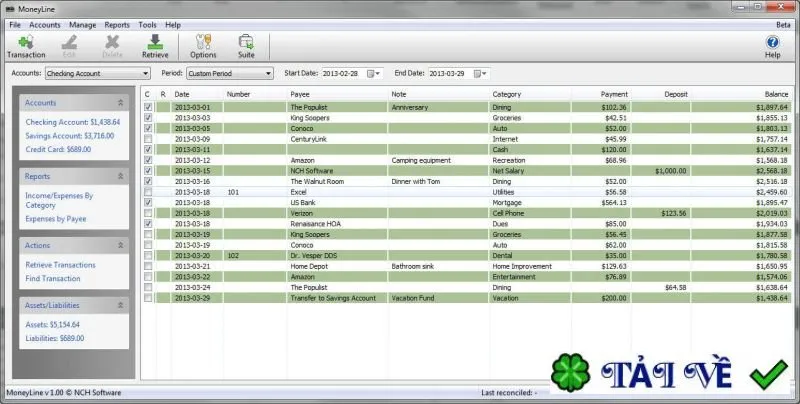Open the Help menu

173,25
